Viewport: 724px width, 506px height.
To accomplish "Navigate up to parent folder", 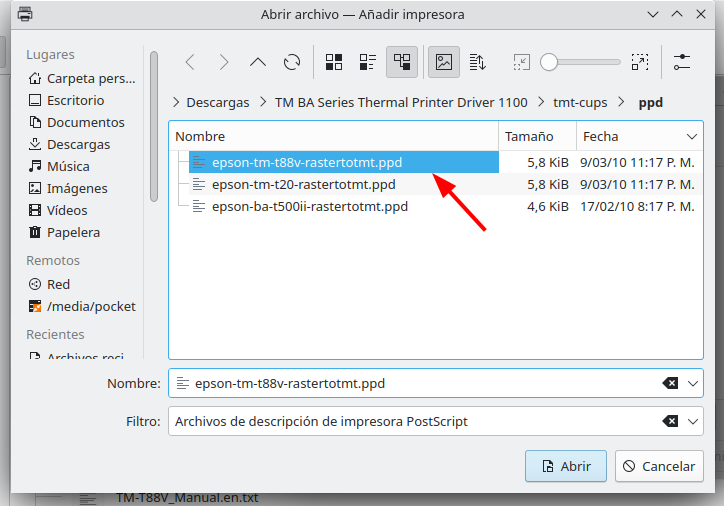I will [x=258, y=62].
